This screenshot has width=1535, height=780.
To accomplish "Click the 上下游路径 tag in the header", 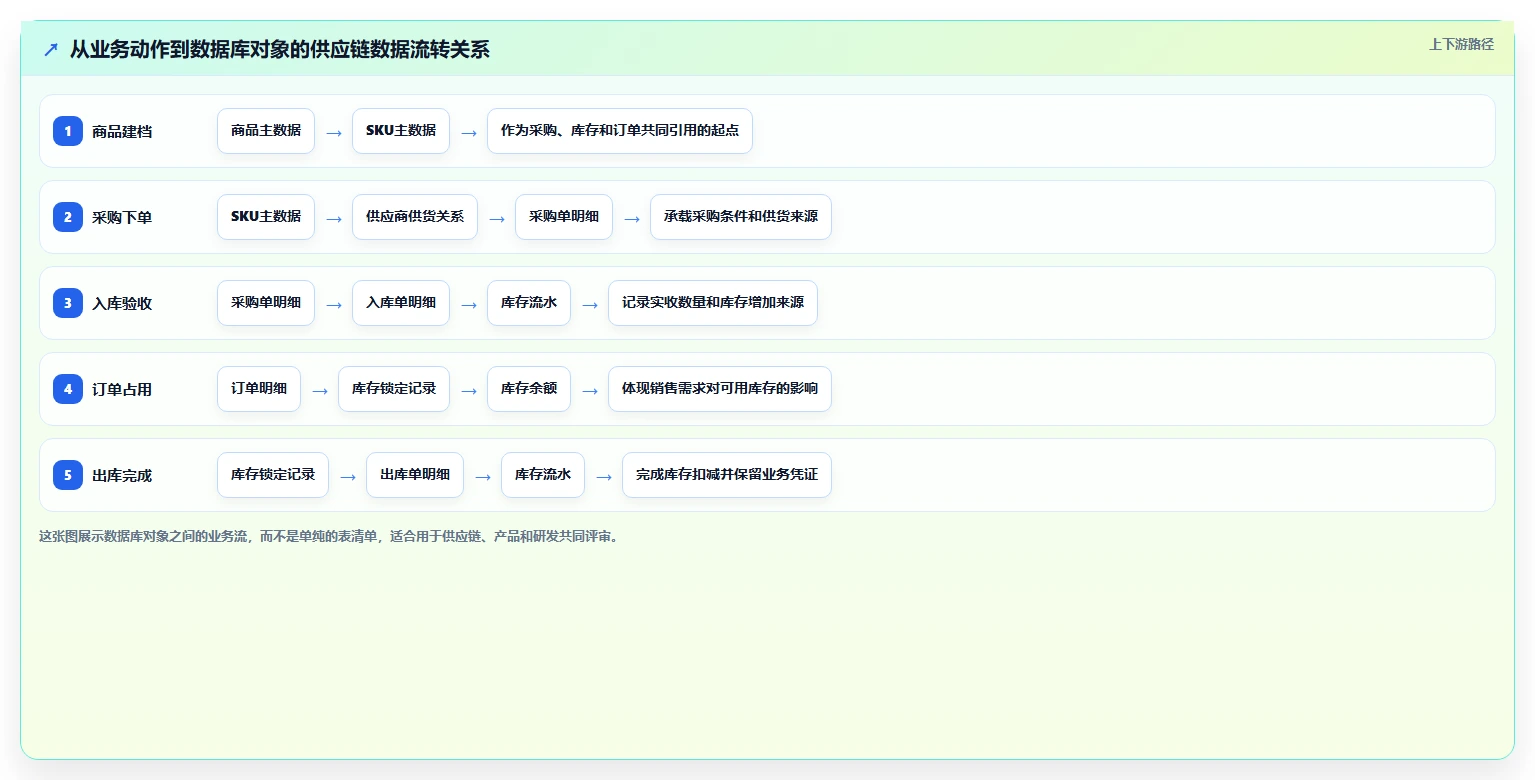I will pos(1461,44).
